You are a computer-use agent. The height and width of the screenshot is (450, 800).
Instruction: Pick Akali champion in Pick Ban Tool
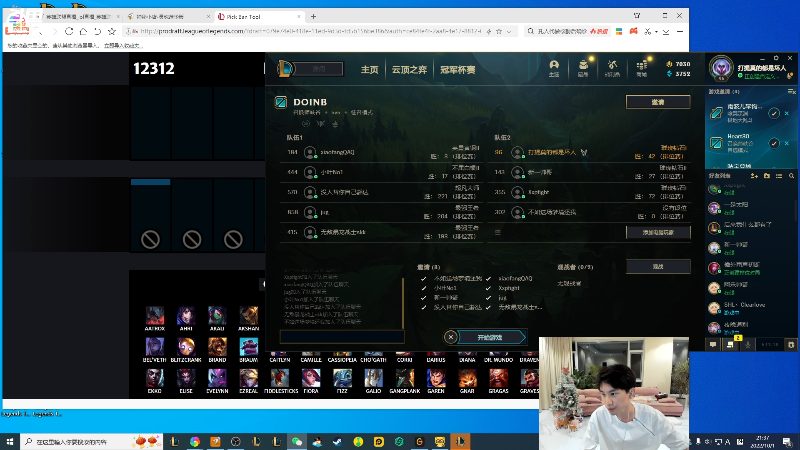coord(217,318)
